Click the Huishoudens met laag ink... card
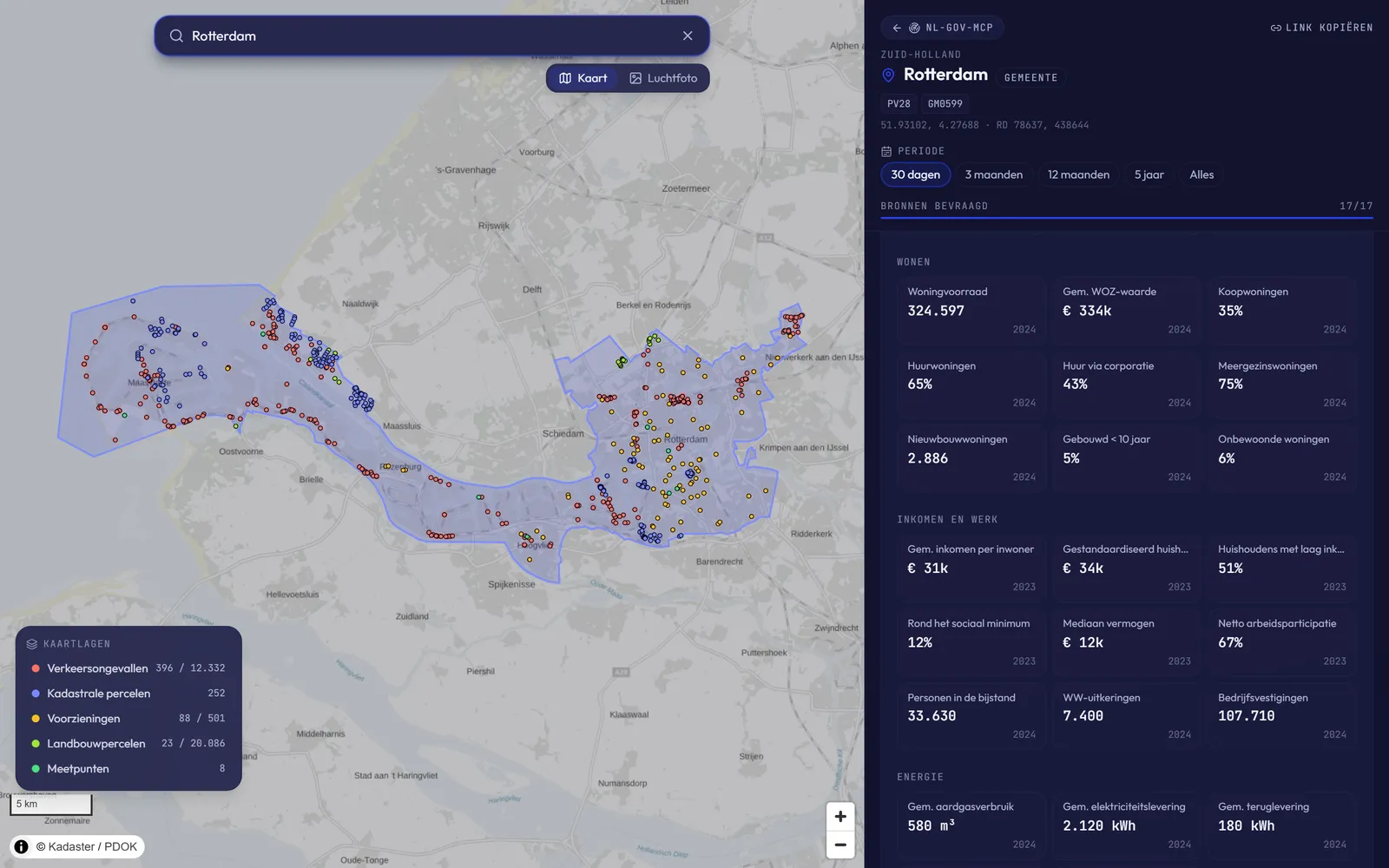 pyautogui.click(x=1282, y=568)
